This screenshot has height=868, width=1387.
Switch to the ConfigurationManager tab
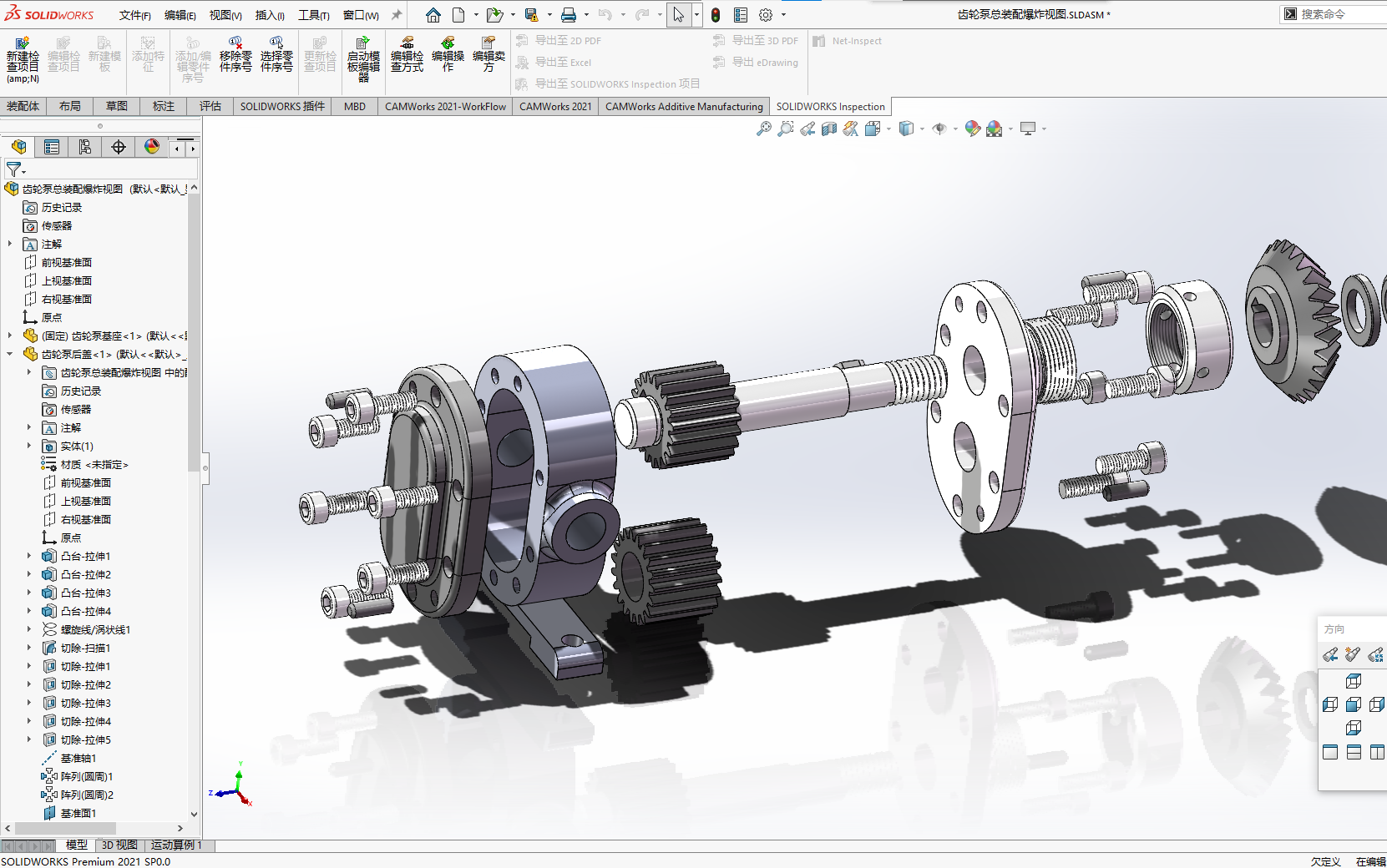coord(85,147)
